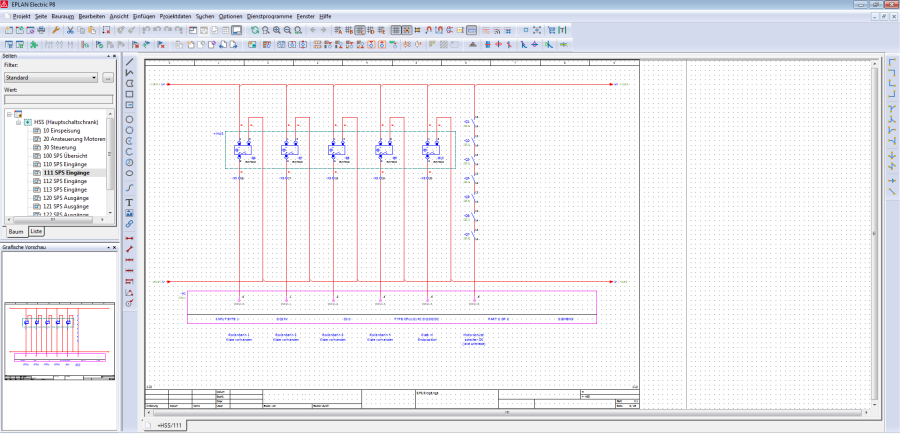Switch to the Liste tab
Viewport: 900px width, 434px height.
click(x=36, y=231)
